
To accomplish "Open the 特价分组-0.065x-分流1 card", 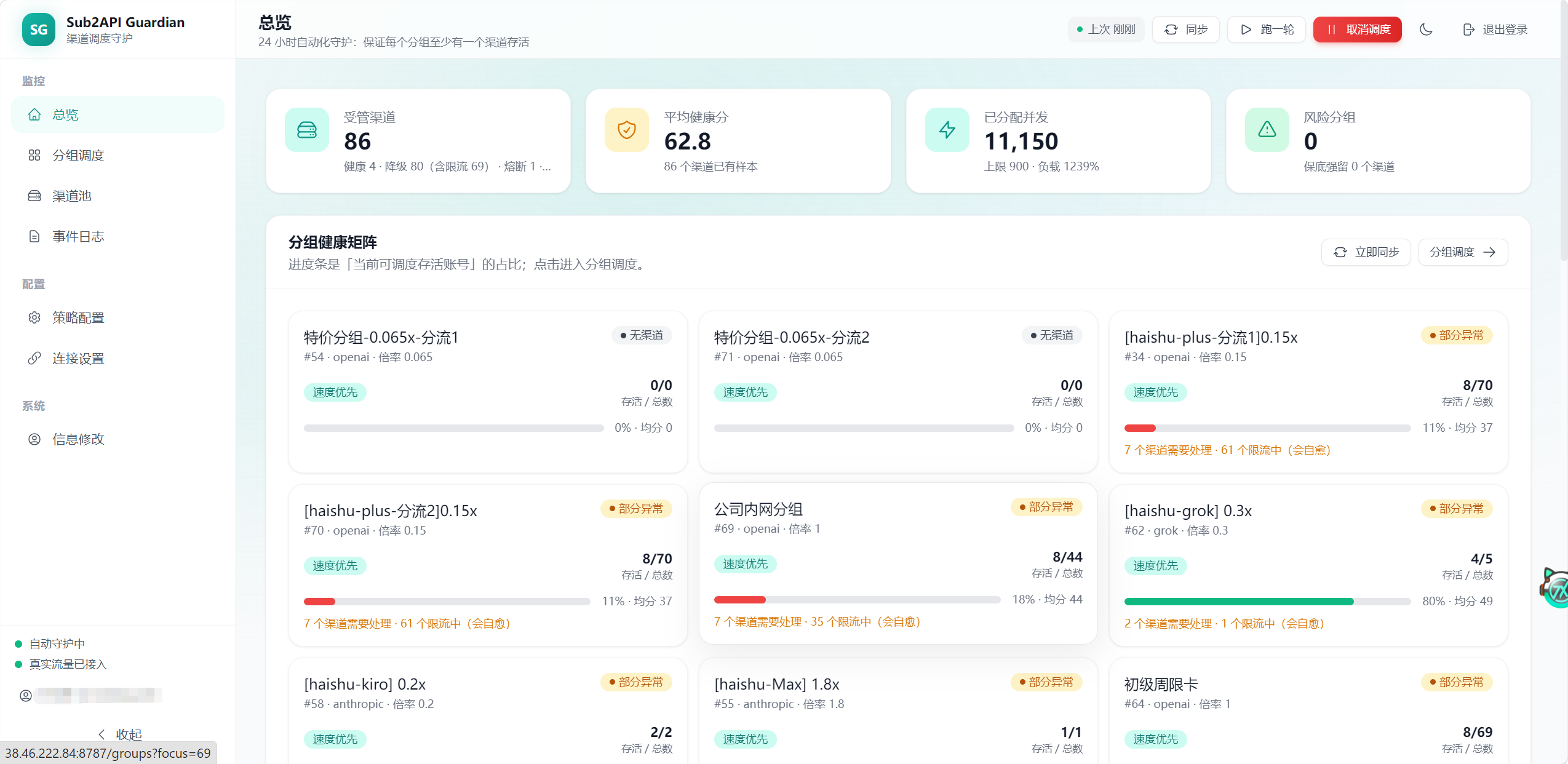I will [x=488, y=392].
